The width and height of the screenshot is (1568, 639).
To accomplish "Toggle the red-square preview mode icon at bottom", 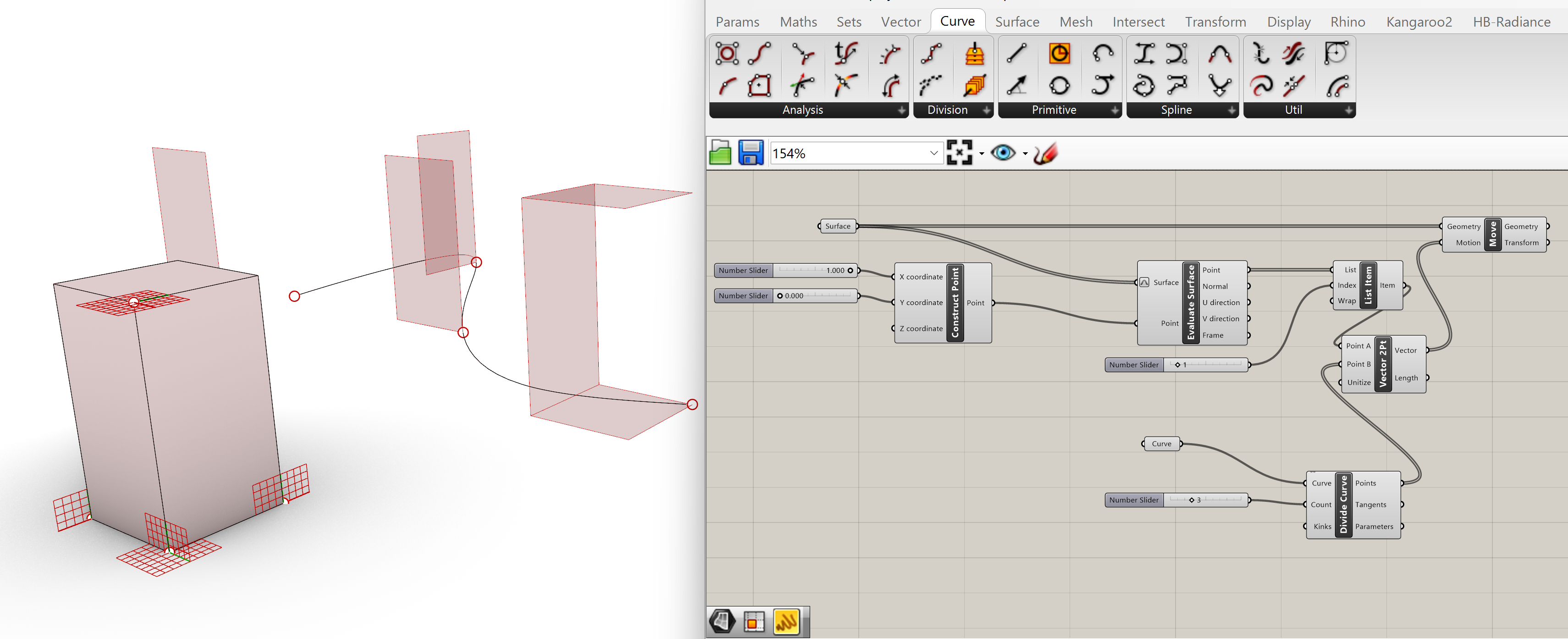I will (x=754, y=622).
